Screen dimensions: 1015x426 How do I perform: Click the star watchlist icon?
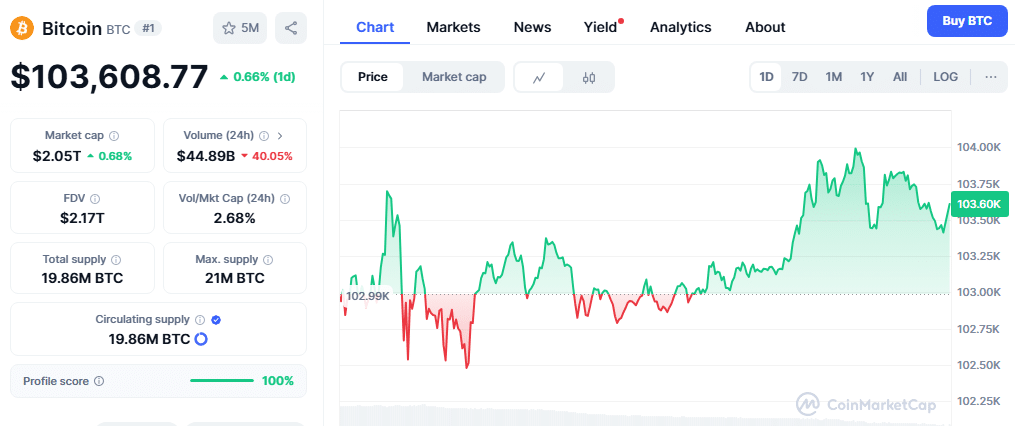click(x=229, y=28)
